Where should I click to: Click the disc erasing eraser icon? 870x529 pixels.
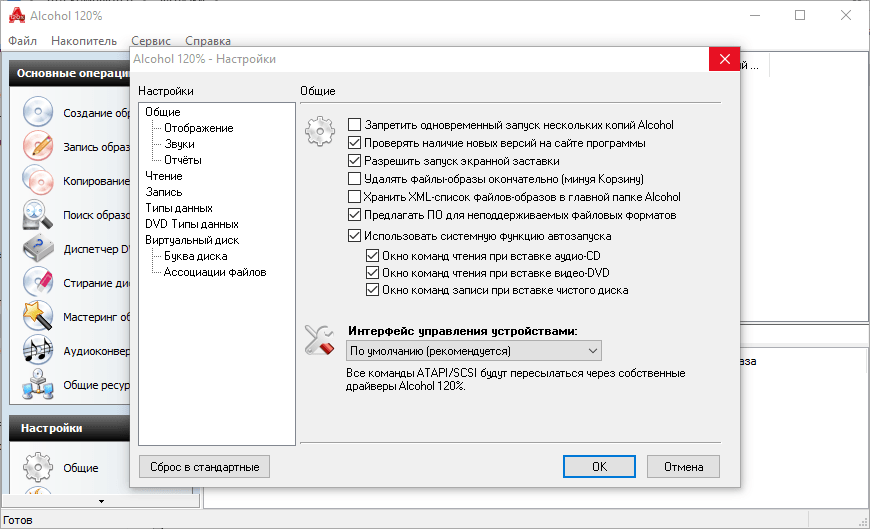[38, 283]
